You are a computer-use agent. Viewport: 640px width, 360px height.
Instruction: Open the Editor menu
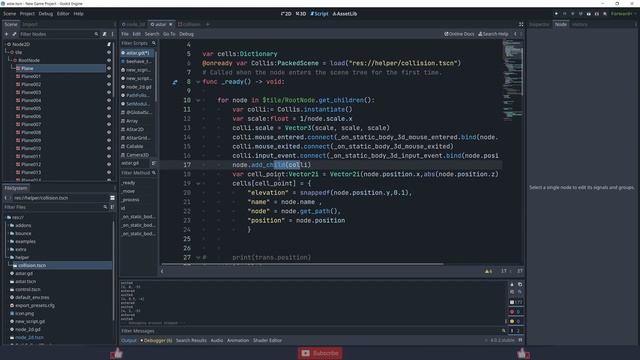(63, 14)
